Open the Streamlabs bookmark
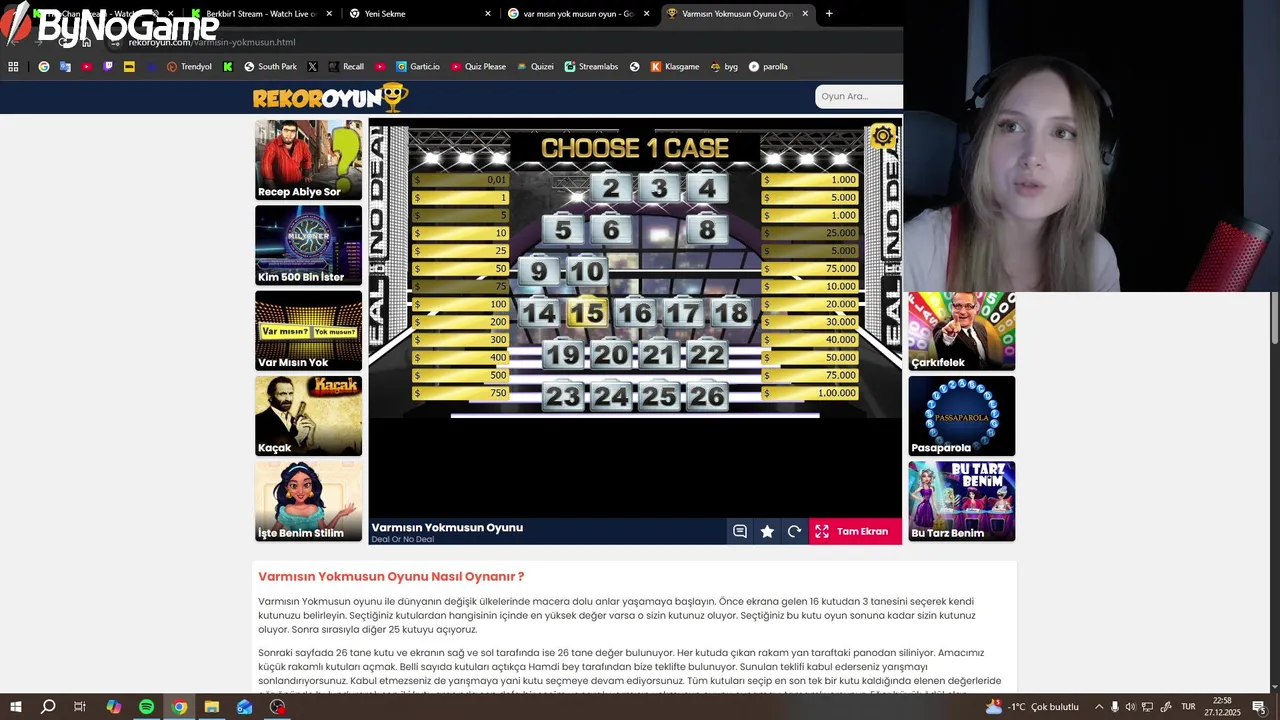This screenshot has width=1280, height=720. (591, 67)
